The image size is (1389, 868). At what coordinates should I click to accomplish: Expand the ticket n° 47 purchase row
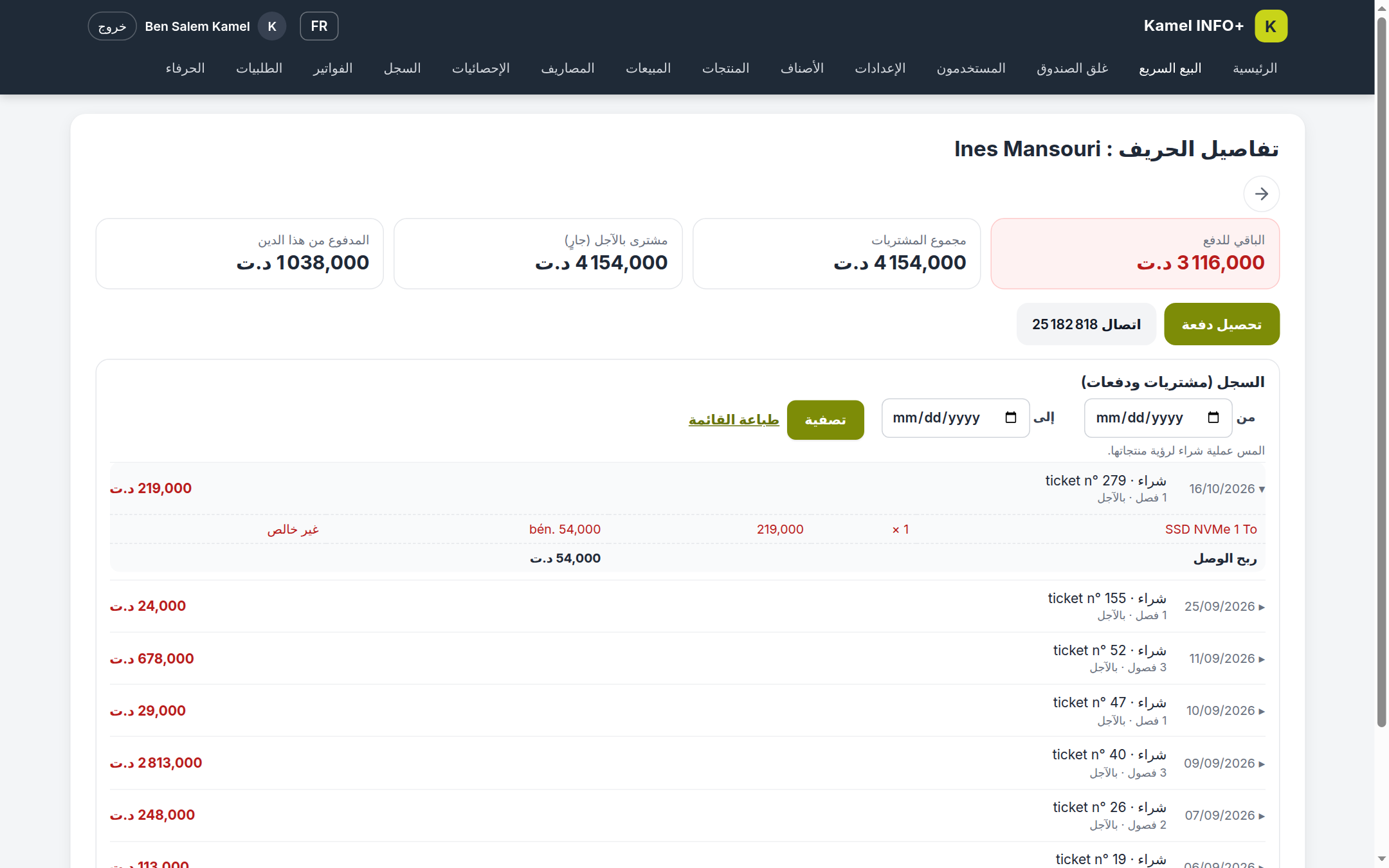[x=687, y=710]
